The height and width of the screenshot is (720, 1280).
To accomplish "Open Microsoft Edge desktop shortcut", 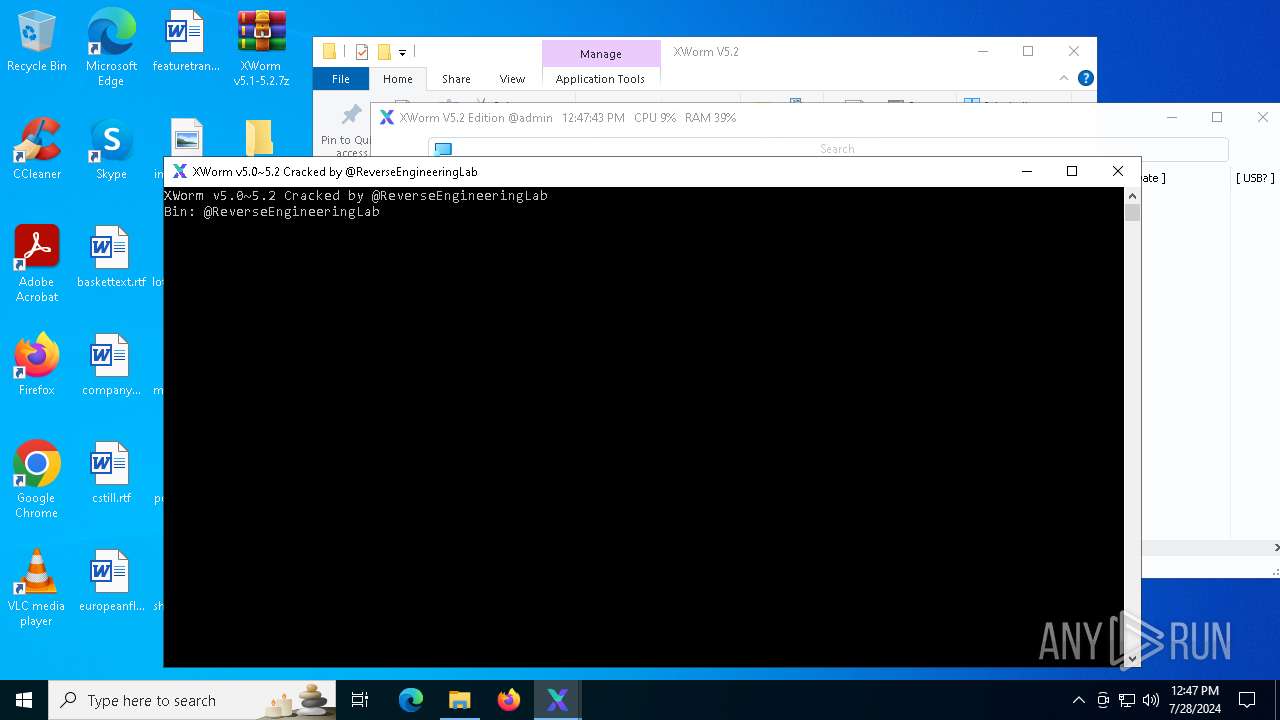I will [111, 47].
